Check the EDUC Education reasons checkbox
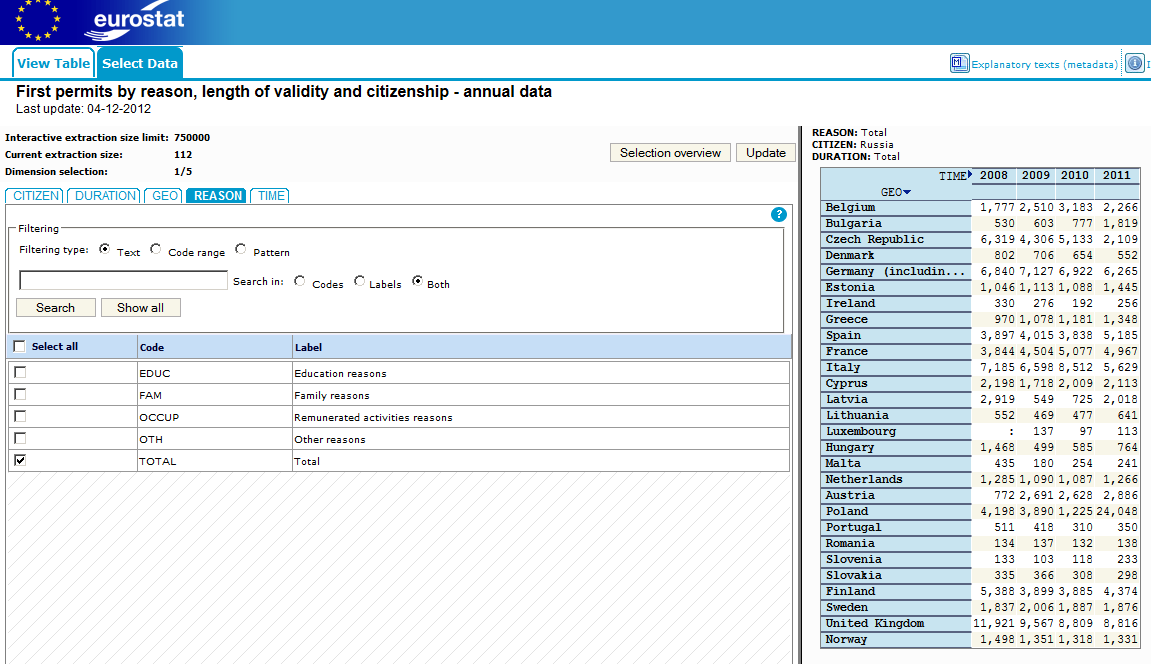 (21, 373)
